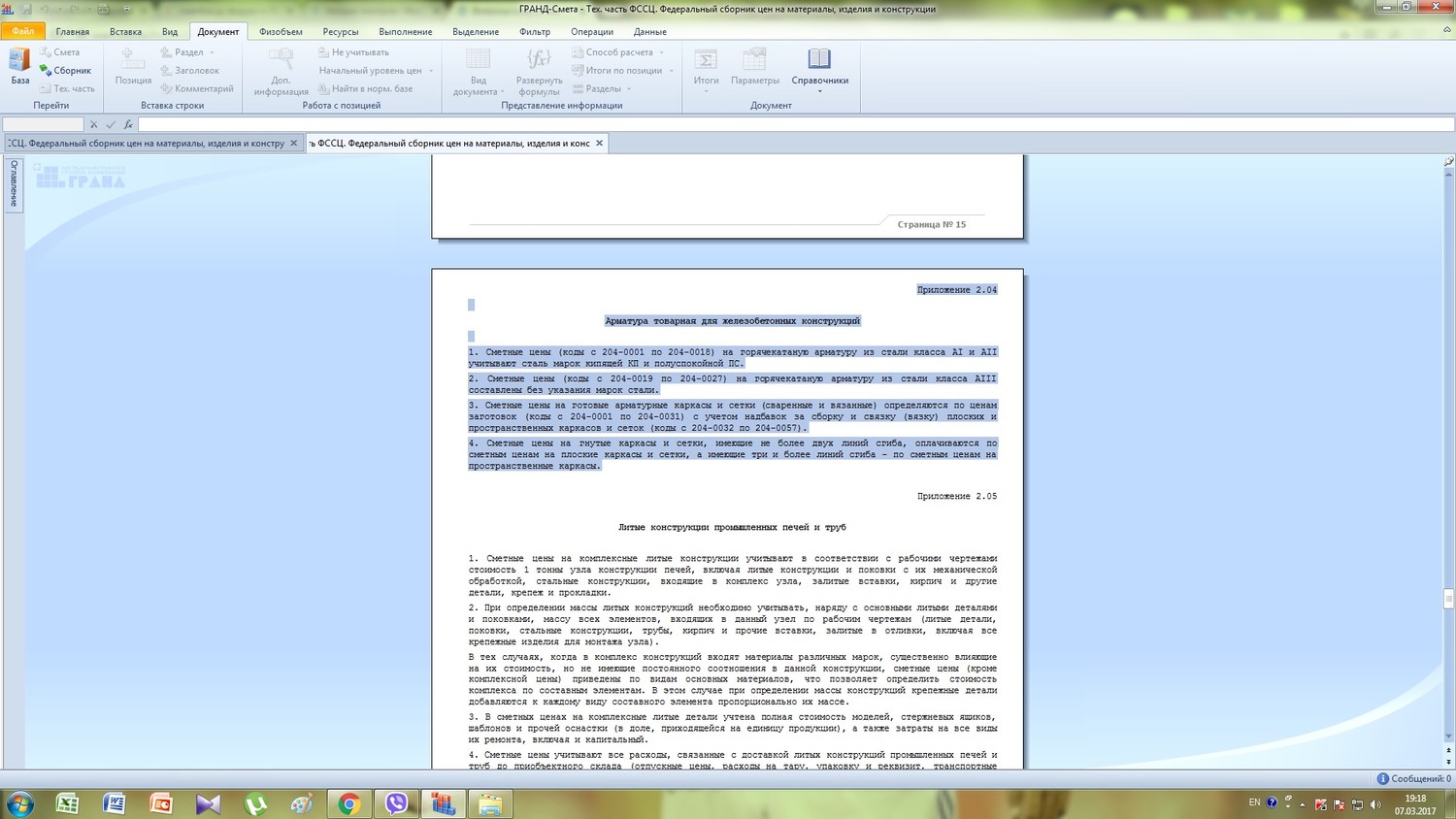This screenshot has width=1456, height=819.
Task: Open the Windows Start menu
Action: coord(19,803)
